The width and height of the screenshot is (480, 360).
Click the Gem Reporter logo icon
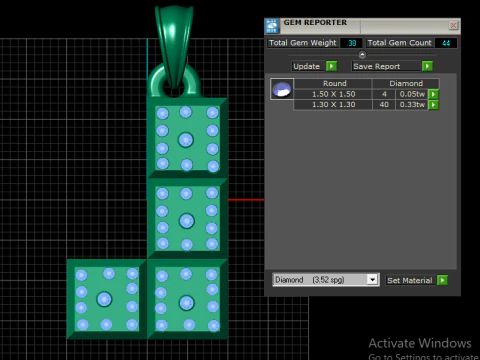pyautogui.click(x=272, y=26)
